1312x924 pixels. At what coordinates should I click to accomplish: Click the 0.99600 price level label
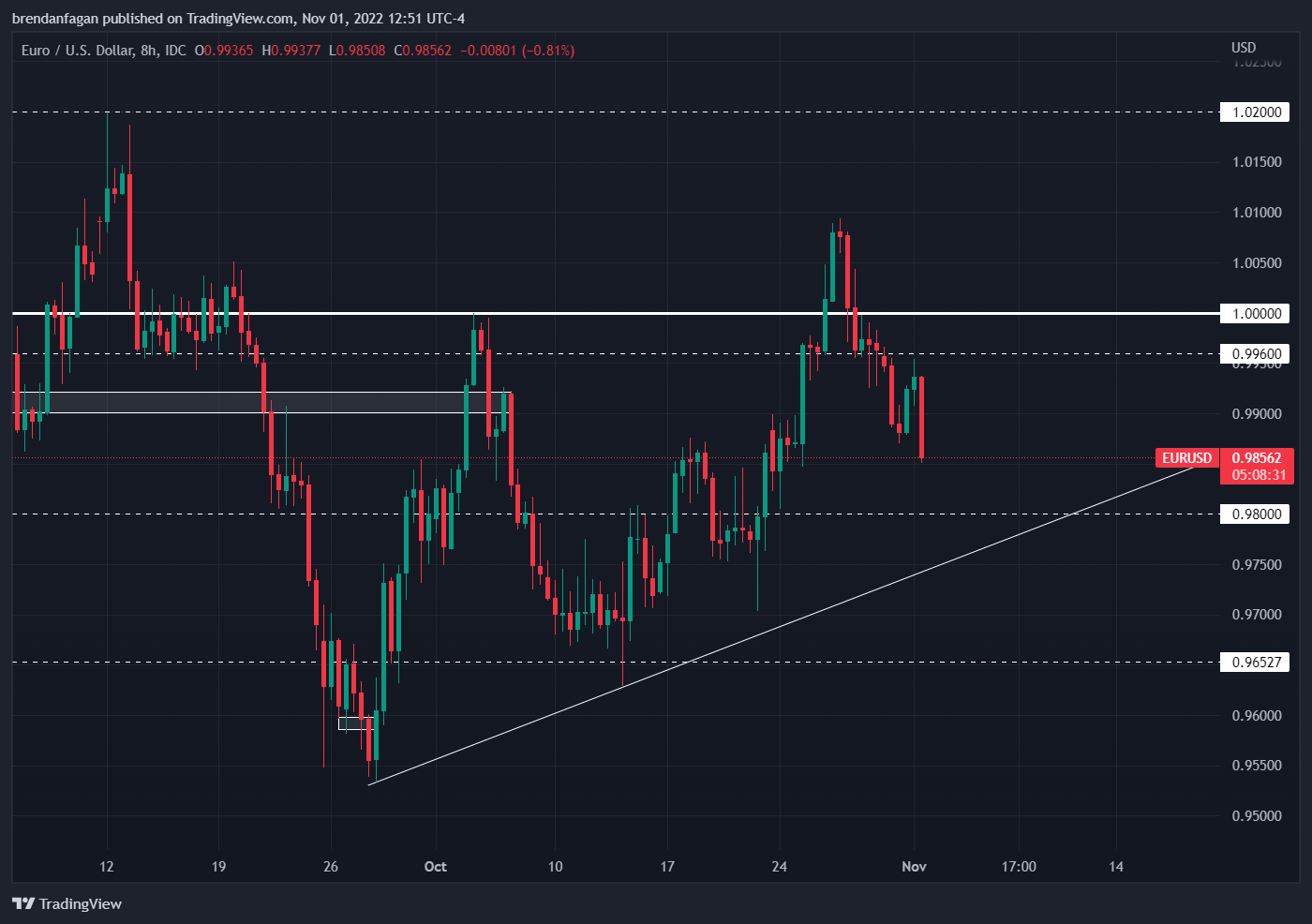point(1255,354)
